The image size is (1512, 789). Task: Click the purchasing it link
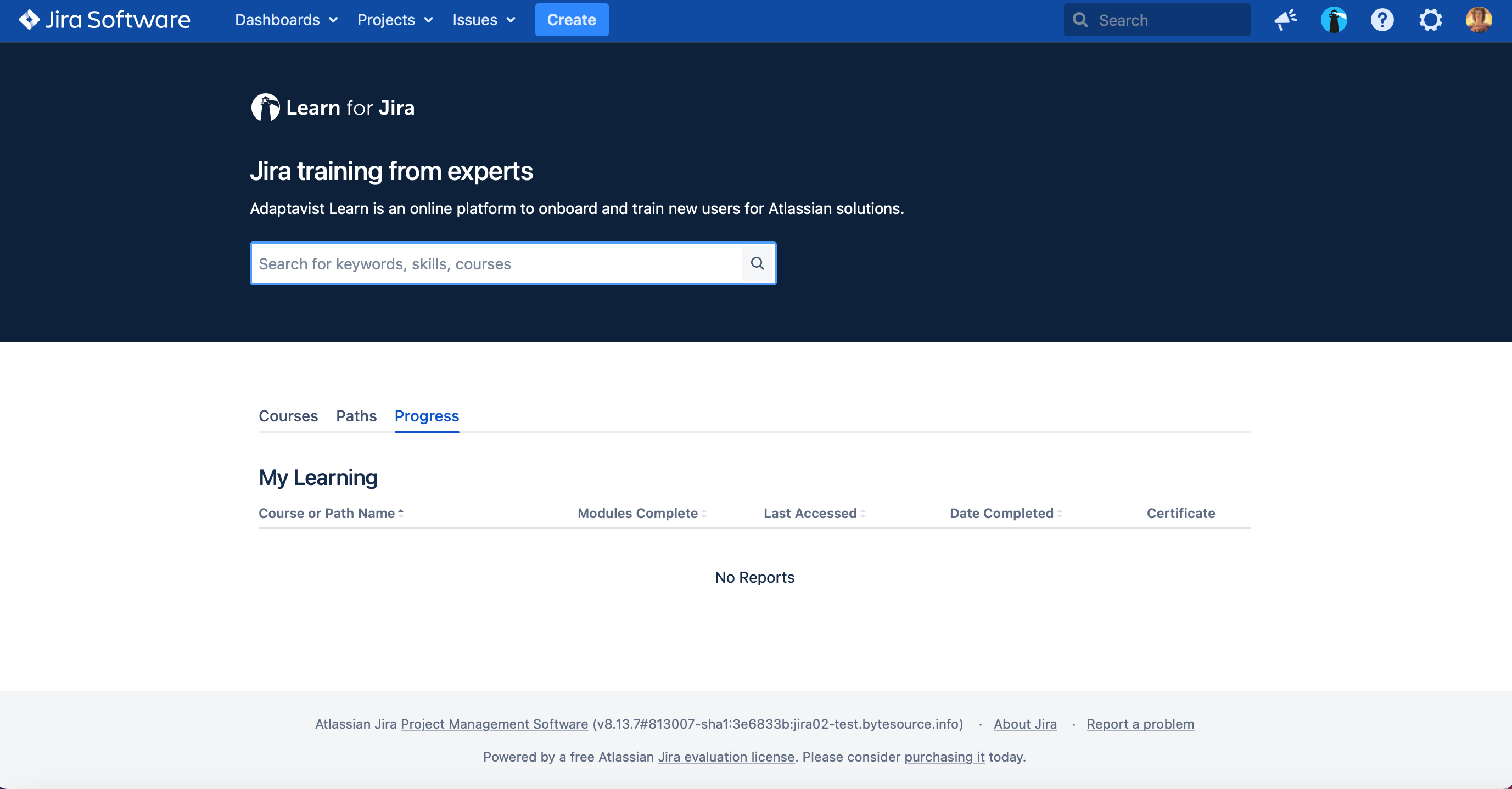coord(944,757)
